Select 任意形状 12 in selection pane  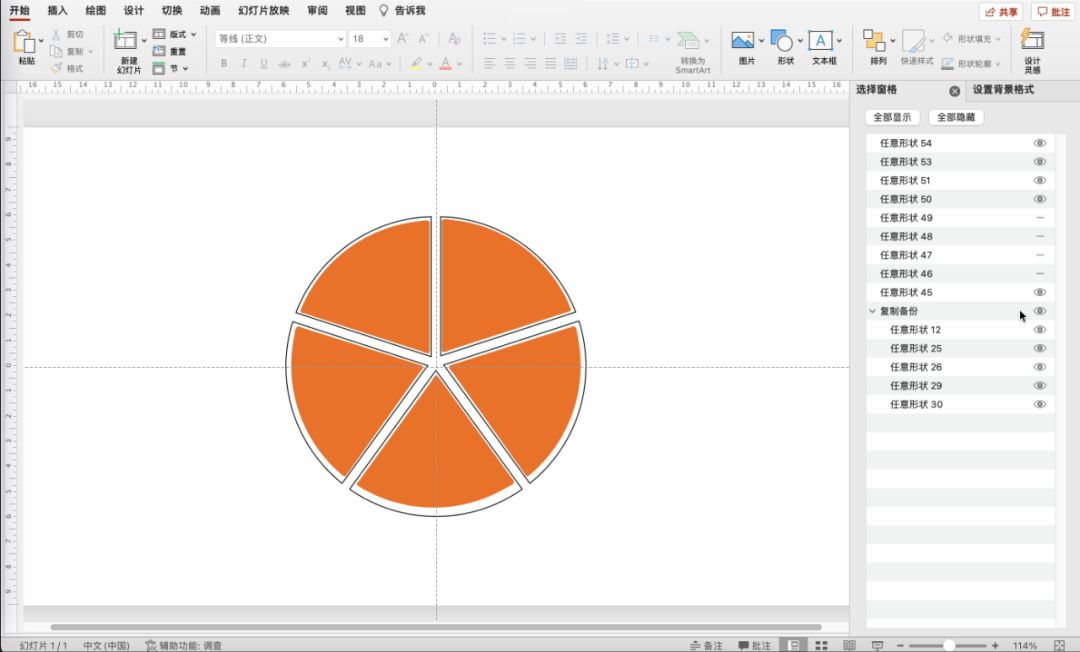pyautogui.click(x=960, y=330)
